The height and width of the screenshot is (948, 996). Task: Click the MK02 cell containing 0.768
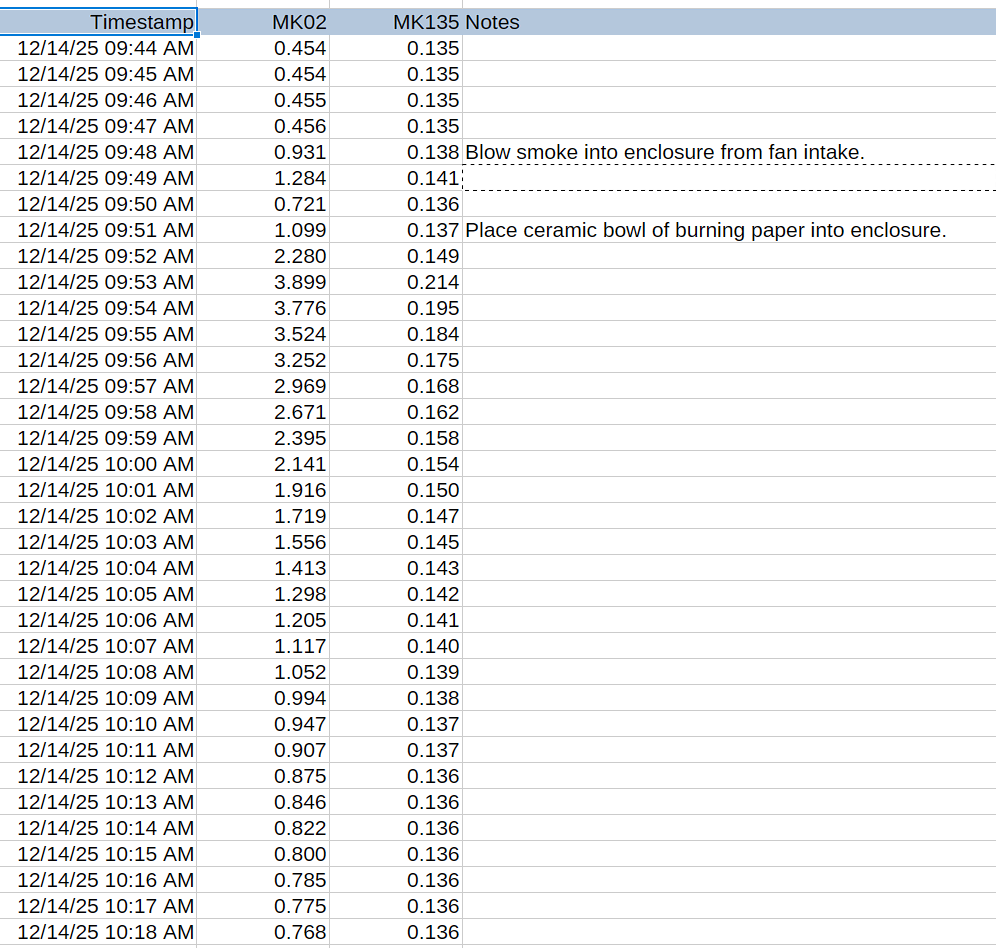[264, 932]
